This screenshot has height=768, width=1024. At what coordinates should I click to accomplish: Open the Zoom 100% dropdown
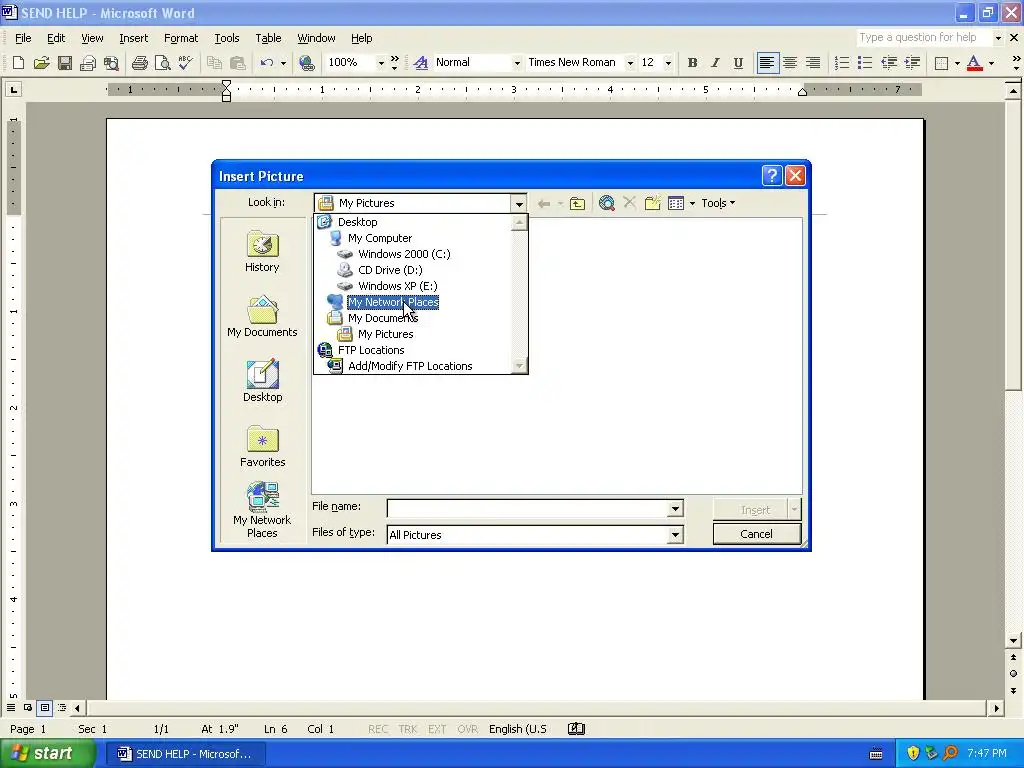pos(381,63)
